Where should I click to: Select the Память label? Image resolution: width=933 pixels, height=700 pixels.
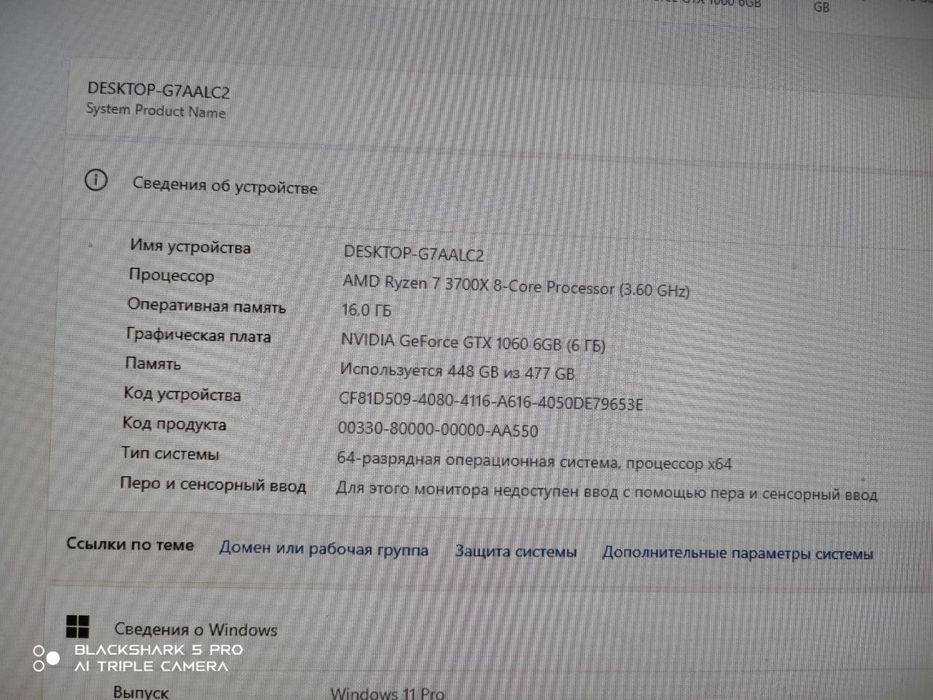click(x=153, y=363)
